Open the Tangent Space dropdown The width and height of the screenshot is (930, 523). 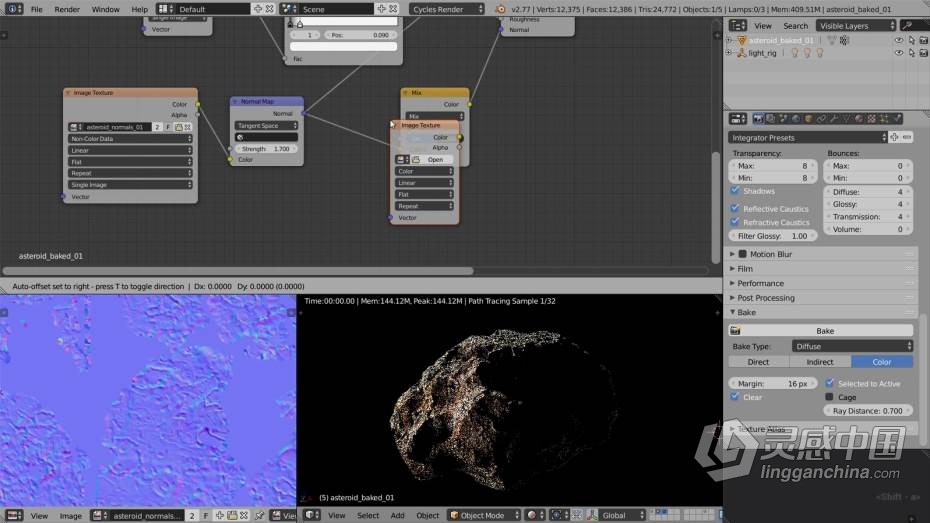tap(266, 126)
